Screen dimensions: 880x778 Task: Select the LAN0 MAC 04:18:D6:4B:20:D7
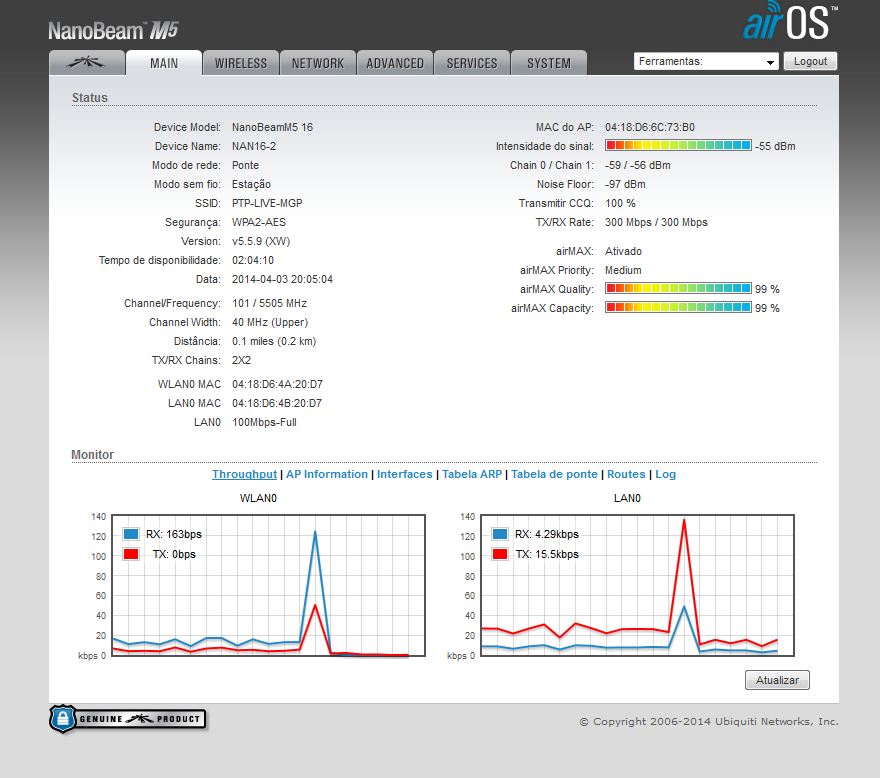[277, 404]
